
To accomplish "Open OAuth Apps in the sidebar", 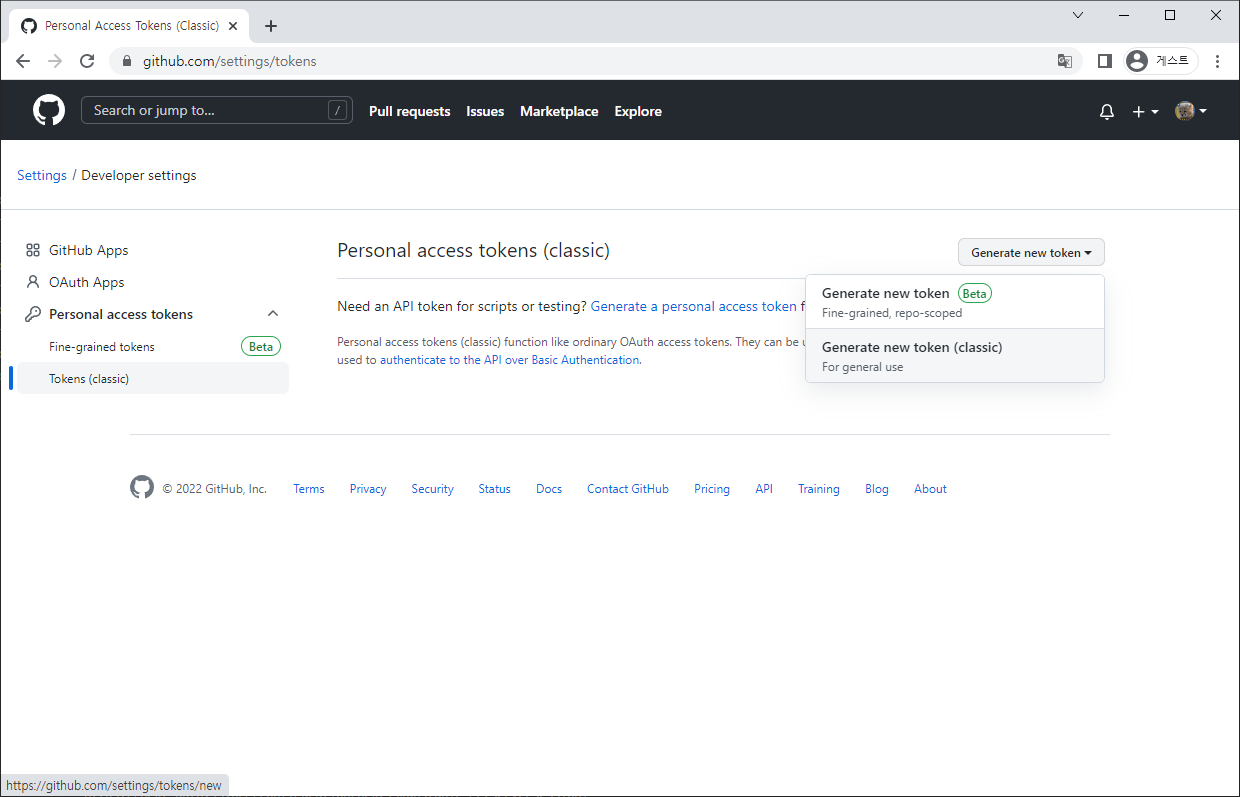I will click(86, 282).
